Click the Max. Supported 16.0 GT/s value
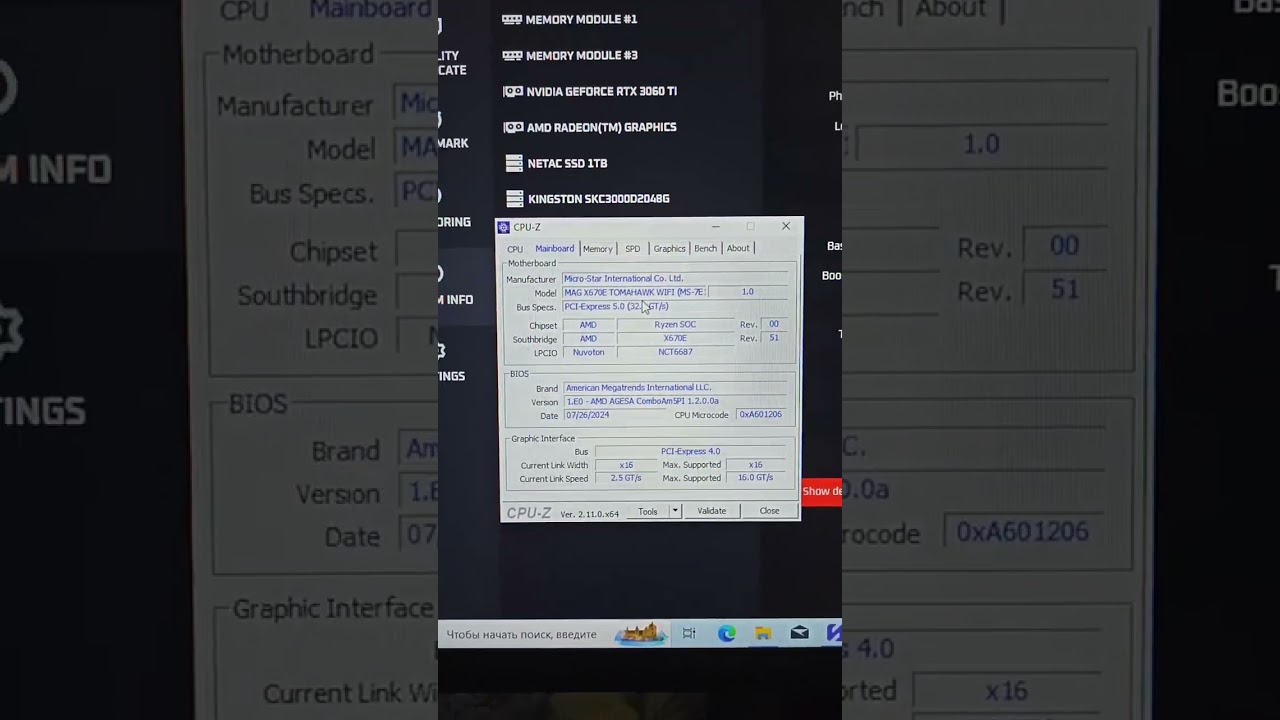 click(x=756, y=478)
